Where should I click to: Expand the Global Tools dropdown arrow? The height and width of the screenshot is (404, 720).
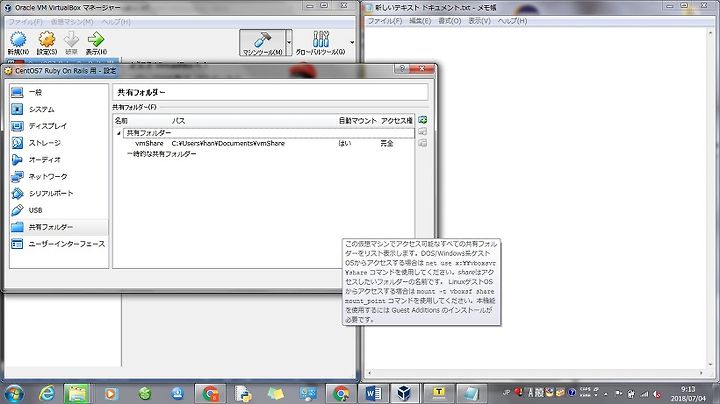(x=352, y=43)
